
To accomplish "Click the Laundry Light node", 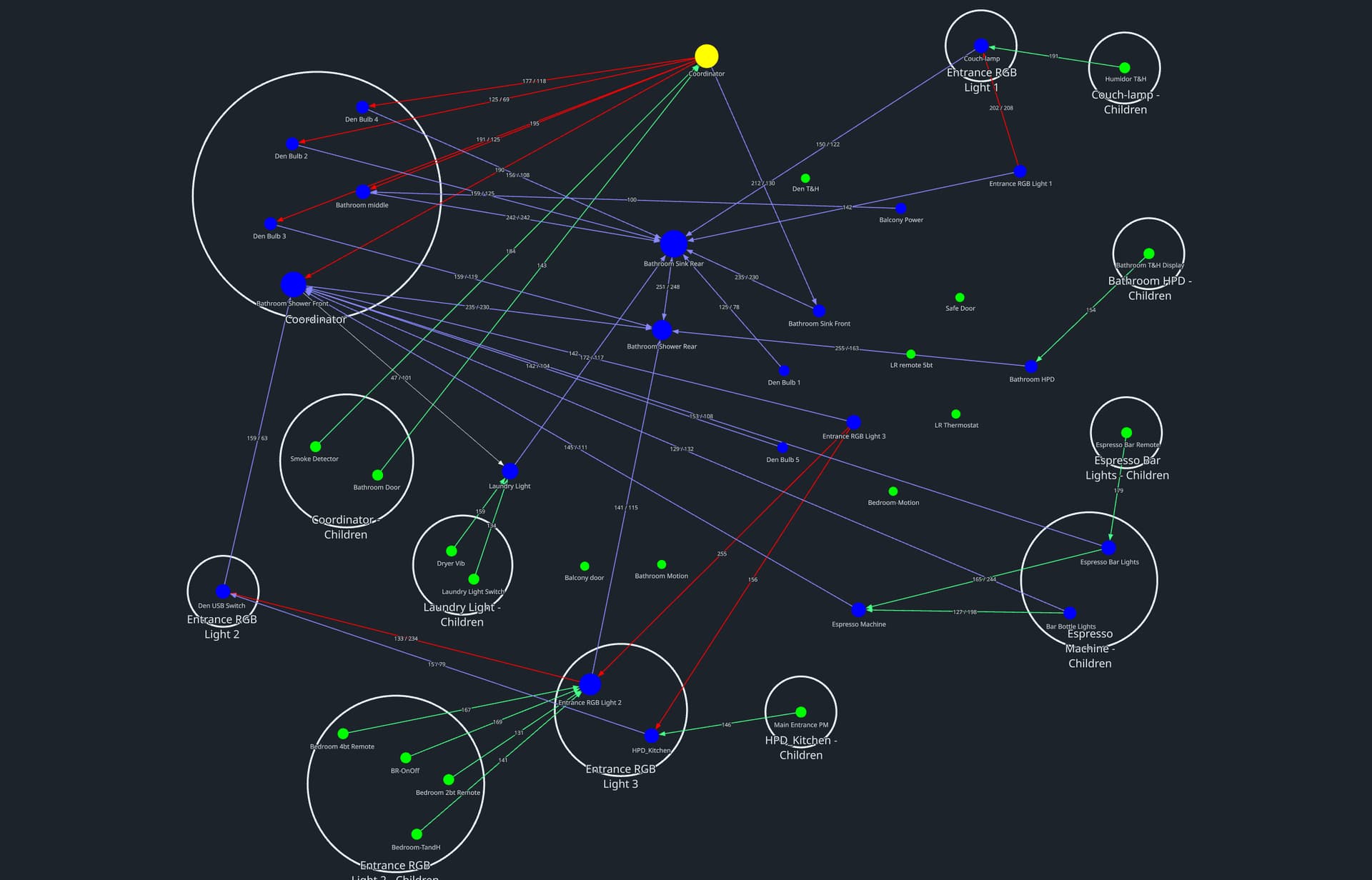I will [509, 471].
